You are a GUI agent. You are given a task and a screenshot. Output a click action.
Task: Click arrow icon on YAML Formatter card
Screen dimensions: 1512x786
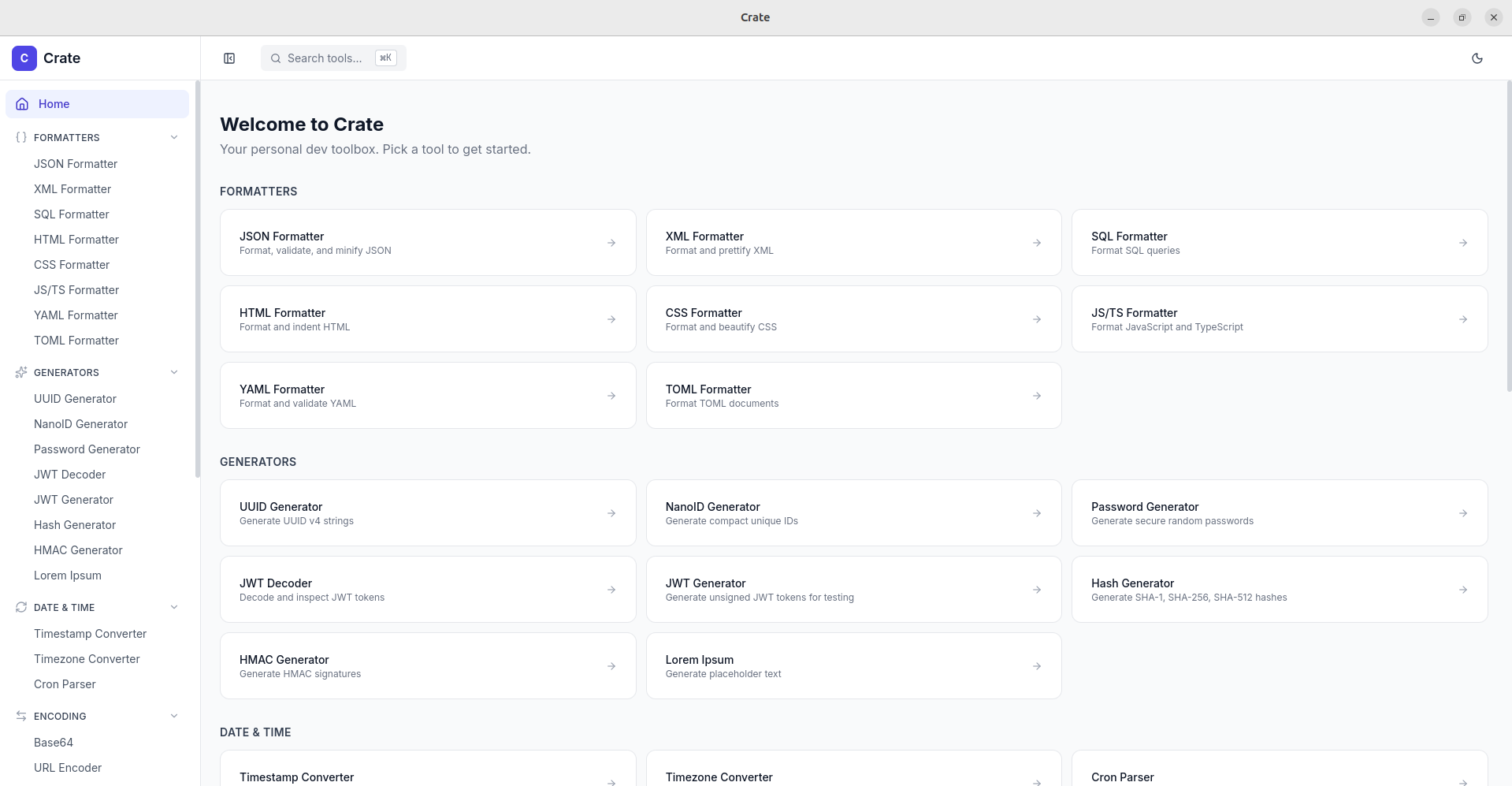point(611,396)
